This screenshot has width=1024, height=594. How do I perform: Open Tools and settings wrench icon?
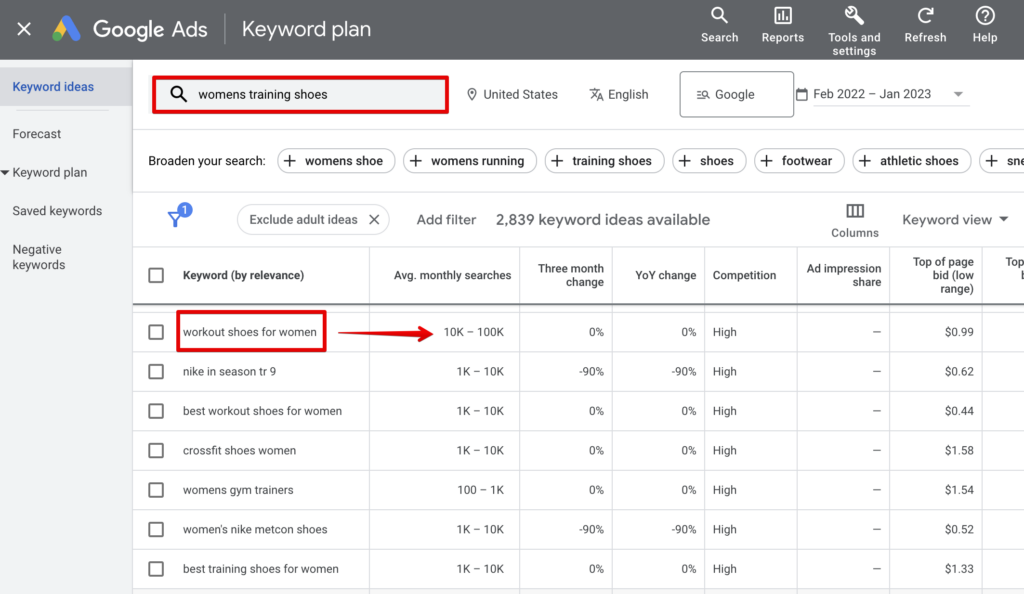tap(854, 16)
